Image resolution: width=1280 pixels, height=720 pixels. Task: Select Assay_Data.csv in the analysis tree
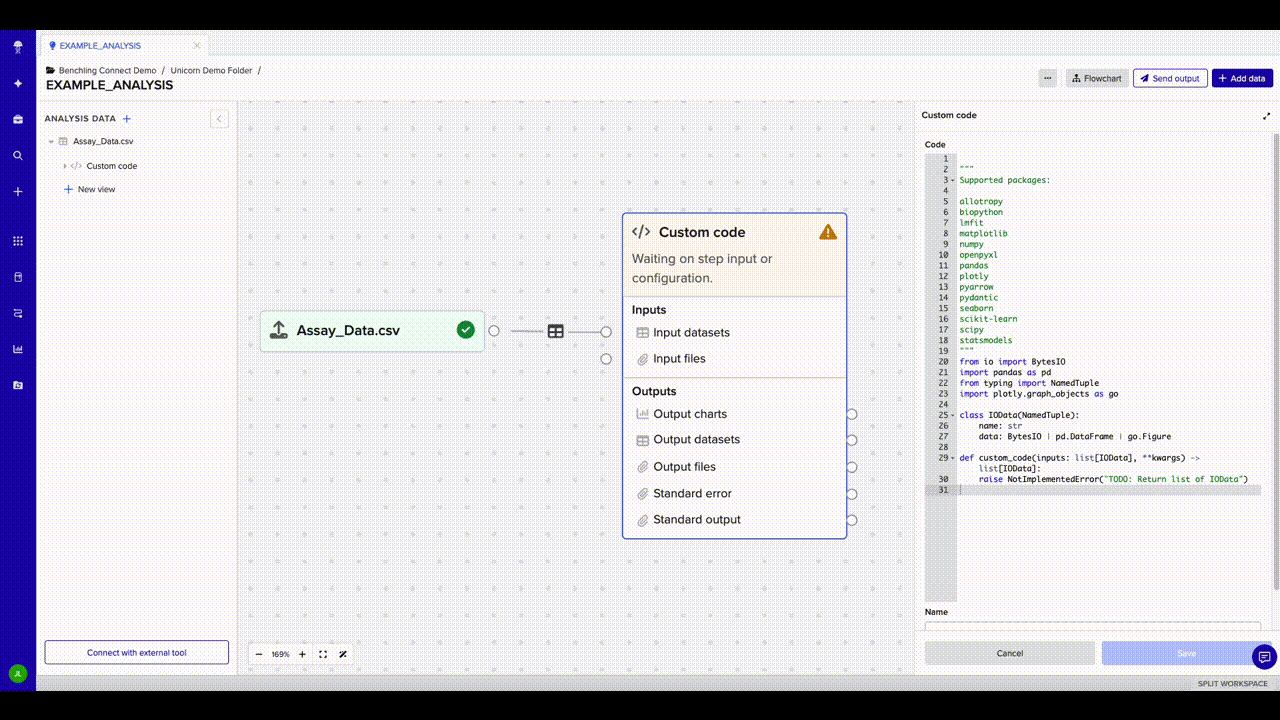pyautogui.click(x=103, y=142)
